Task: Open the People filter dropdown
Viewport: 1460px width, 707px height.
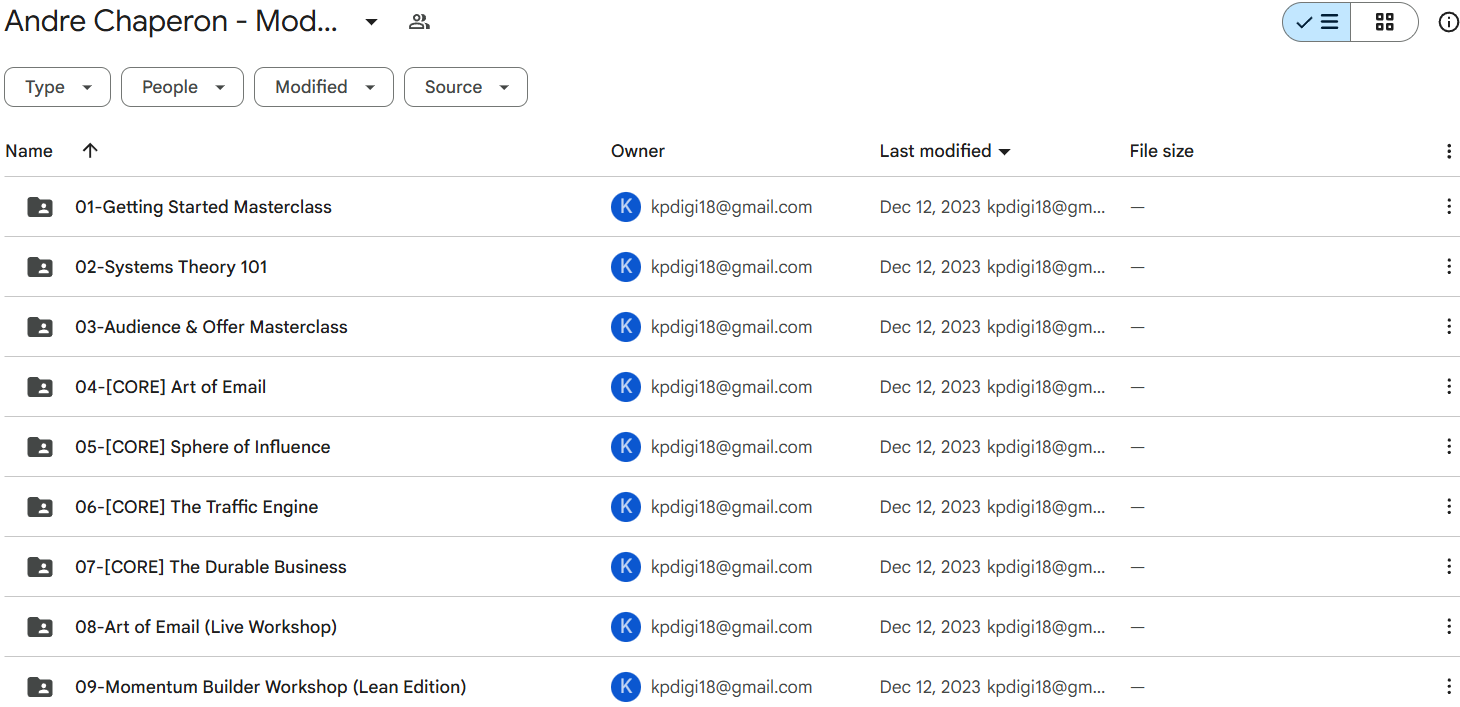Action: click(x=183, y=87)
